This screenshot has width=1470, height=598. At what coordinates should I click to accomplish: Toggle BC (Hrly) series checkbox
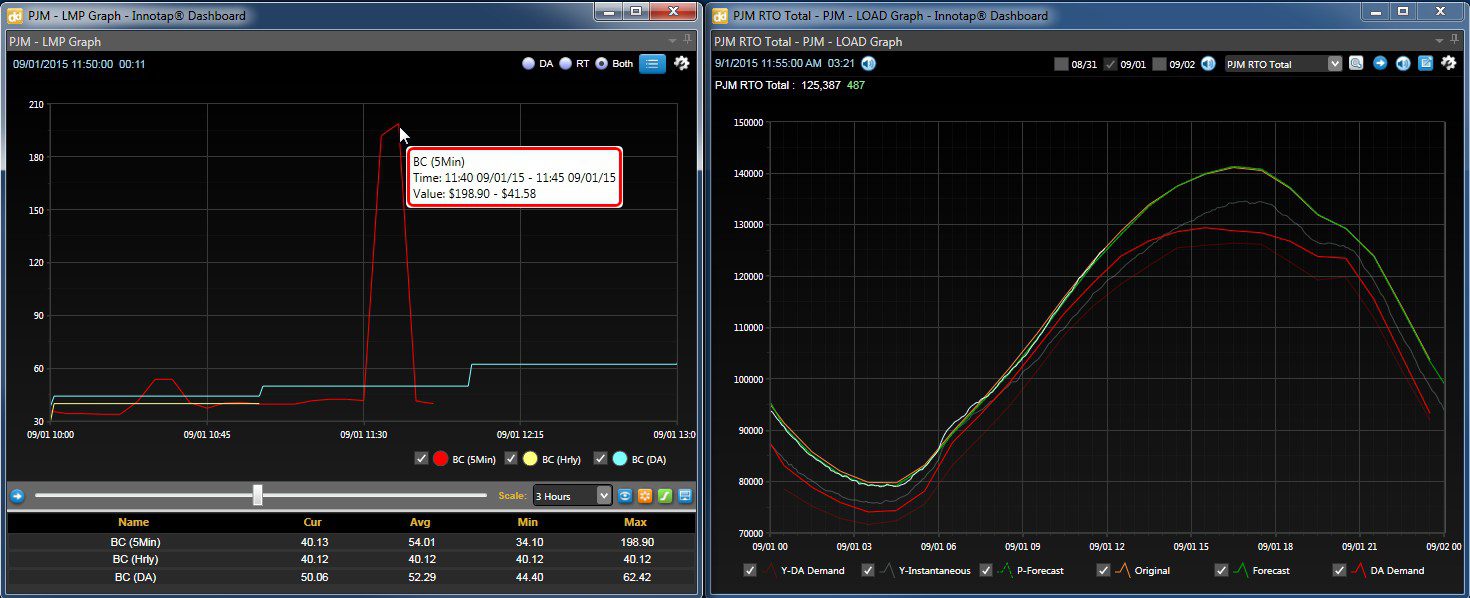click(511, 459)
